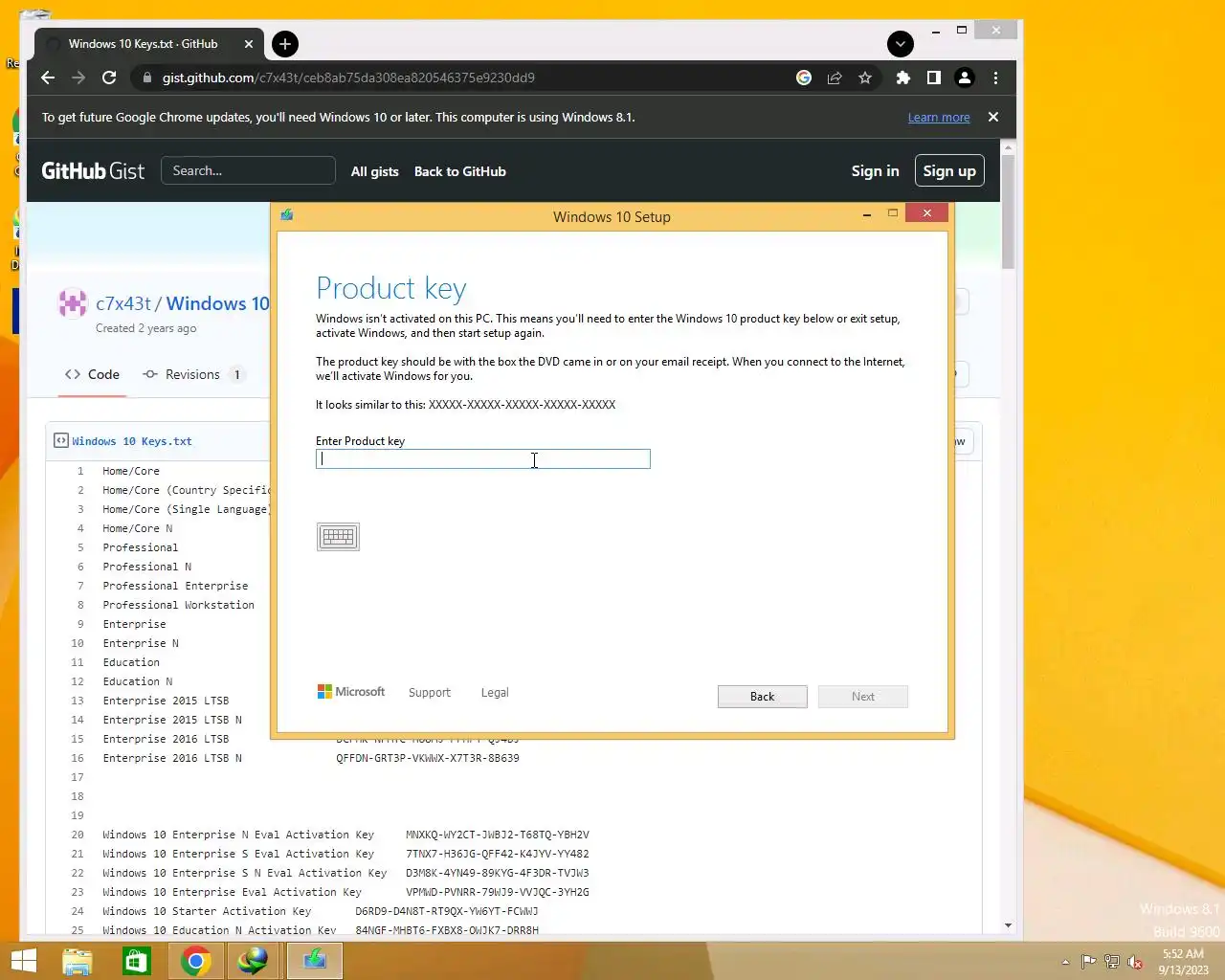The image size is (1225, 980).
Task: Select the Windows 10 Keys.txt browser tab
Action: tap(148, 44)
